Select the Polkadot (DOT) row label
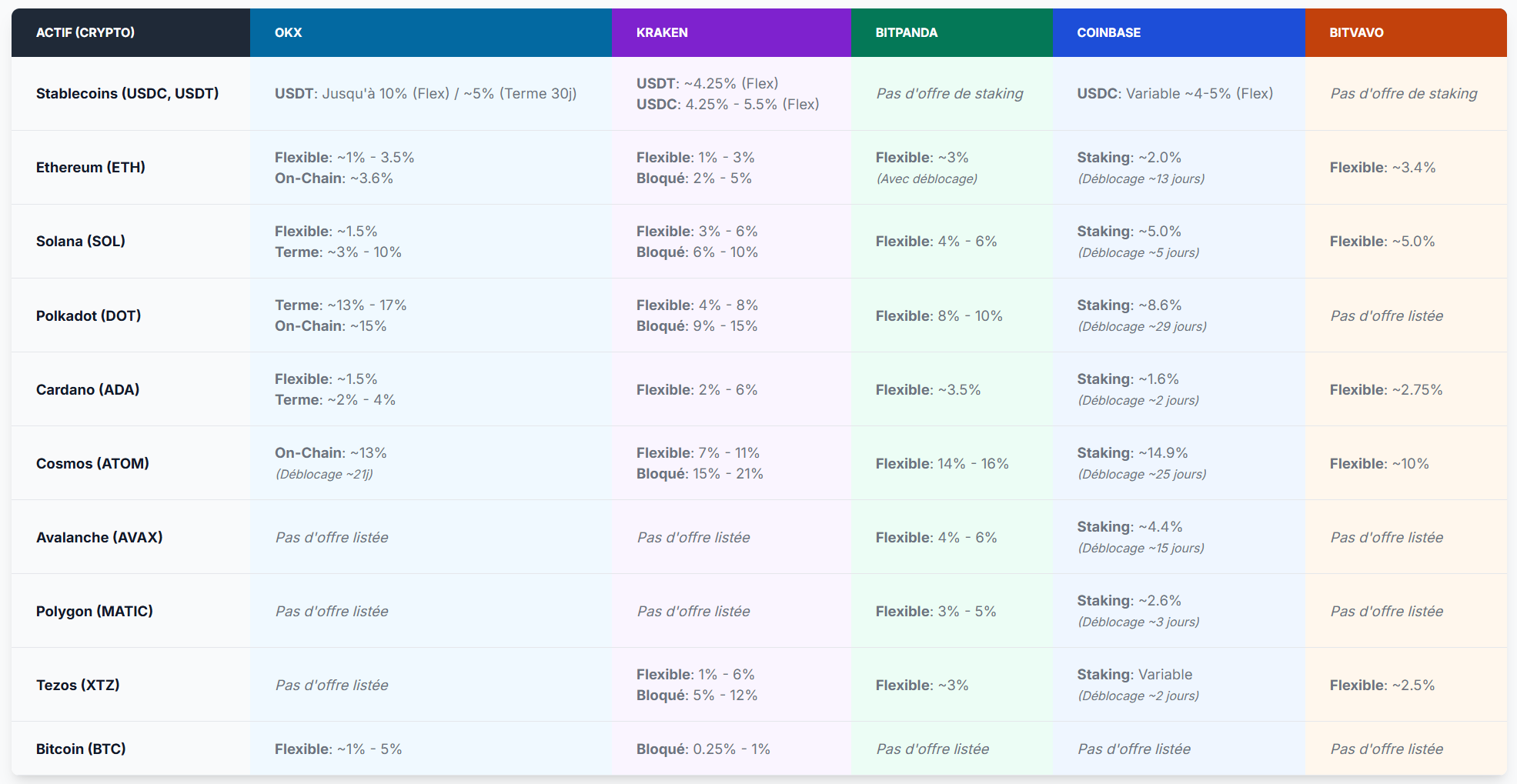The image size is (1517, 784). [x=89, y=316]
